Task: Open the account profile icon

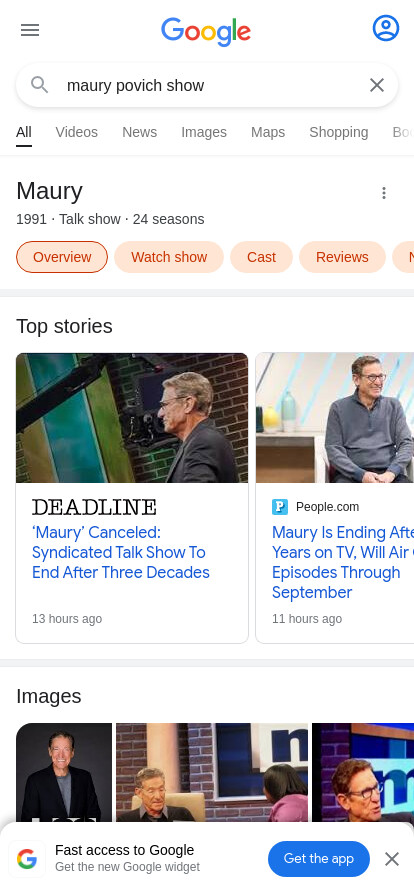Action: (x=386, y=28)
